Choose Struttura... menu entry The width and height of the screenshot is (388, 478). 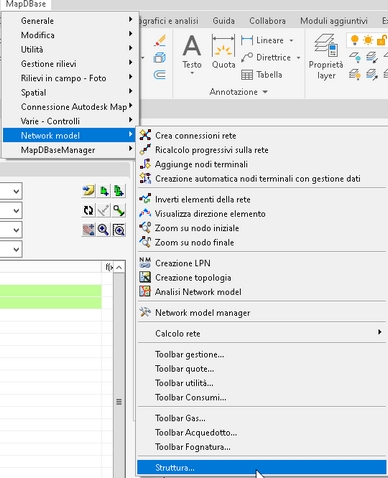[262, 467]
